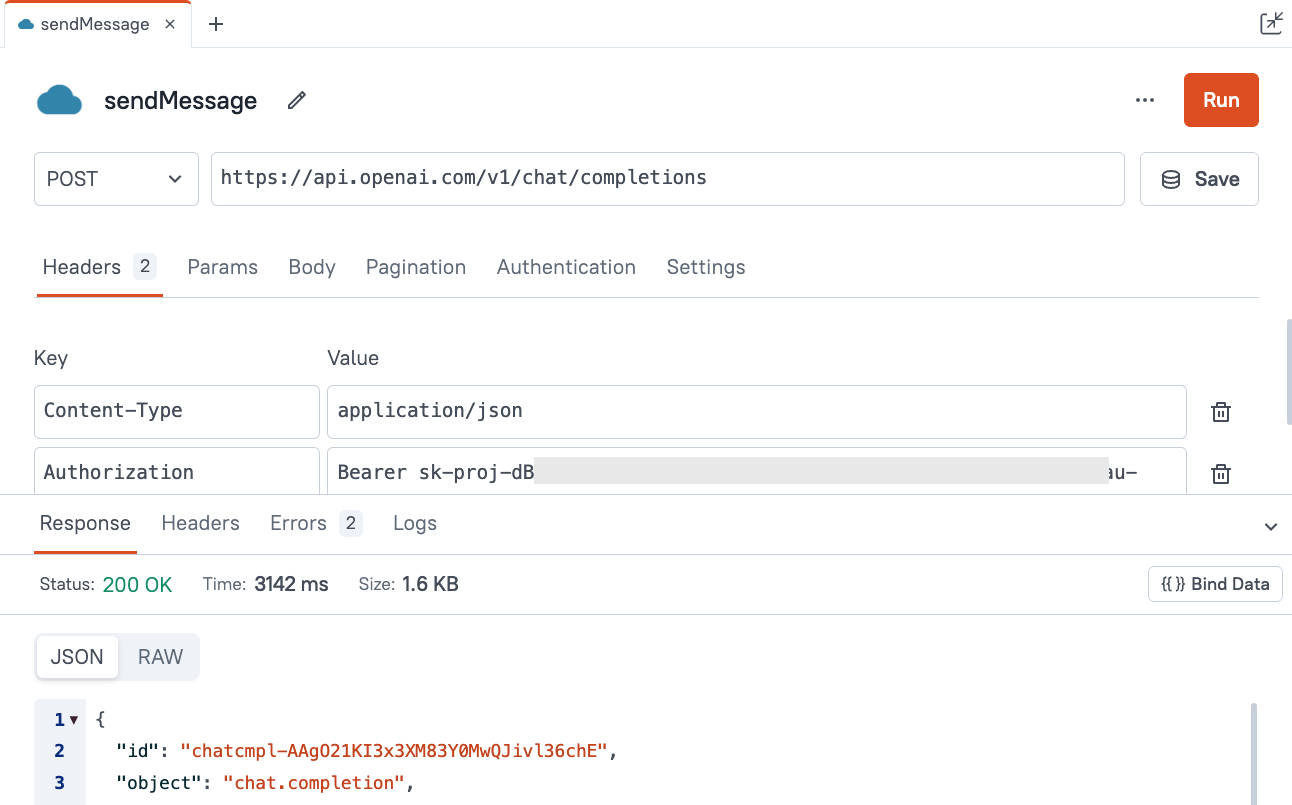Switch response view to RAW
The width and height of the screenshot is (1292, 805).
click(160, 657)
